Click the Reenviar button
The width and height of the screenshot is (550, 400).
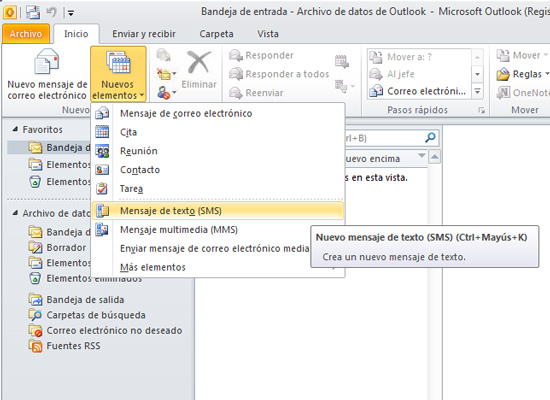256,93
